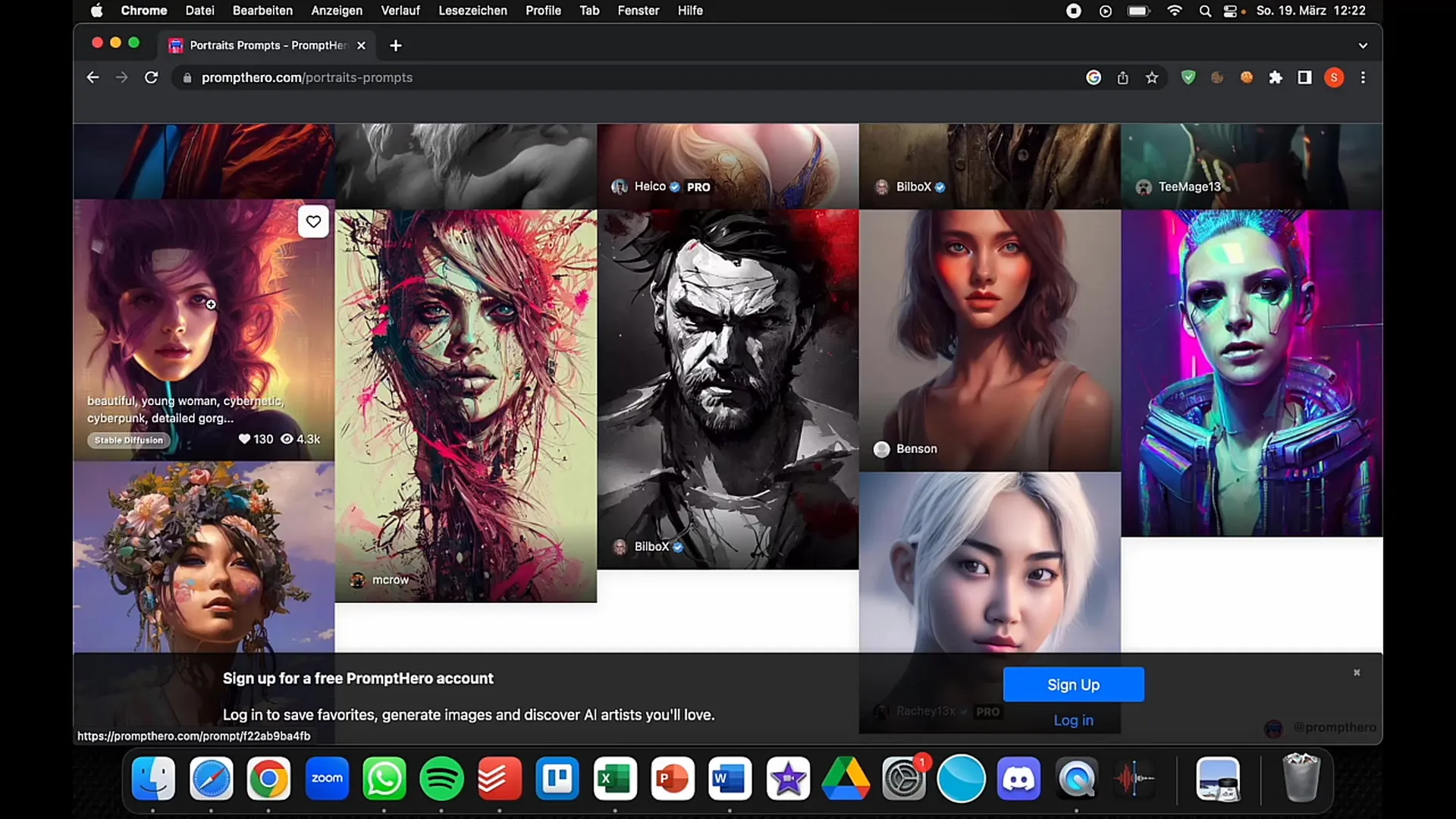Open Wi-Fi status in menu bar
The width and height of the screenshot is (1456, 819).
tap(1175, 11)
